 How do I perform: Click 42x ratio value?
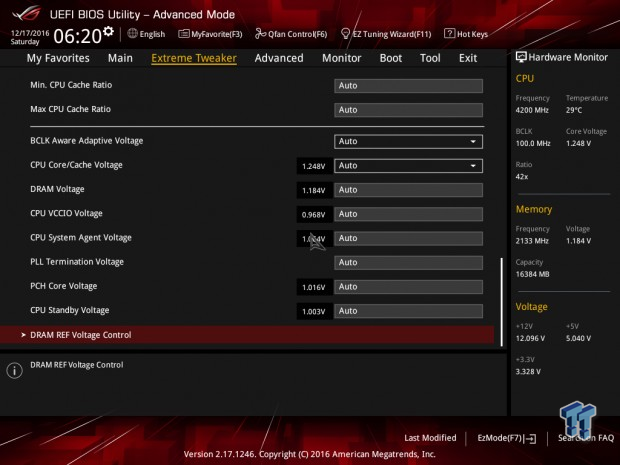[x=522, y=177]
